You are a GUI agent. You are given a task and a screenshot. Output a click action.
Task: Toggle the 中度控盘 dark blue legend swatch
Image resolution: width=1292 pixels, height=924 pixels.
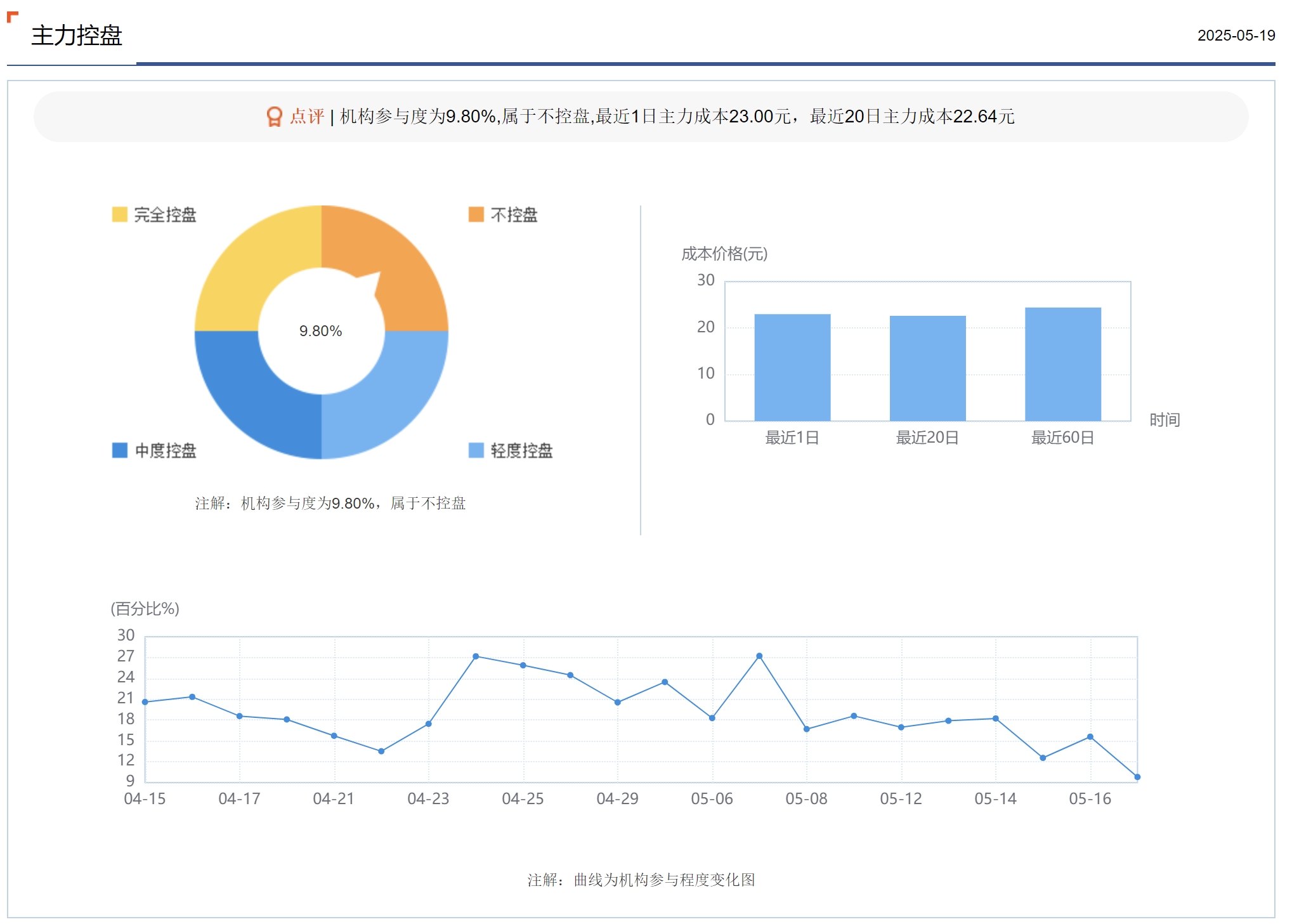(x=119, y=450)
